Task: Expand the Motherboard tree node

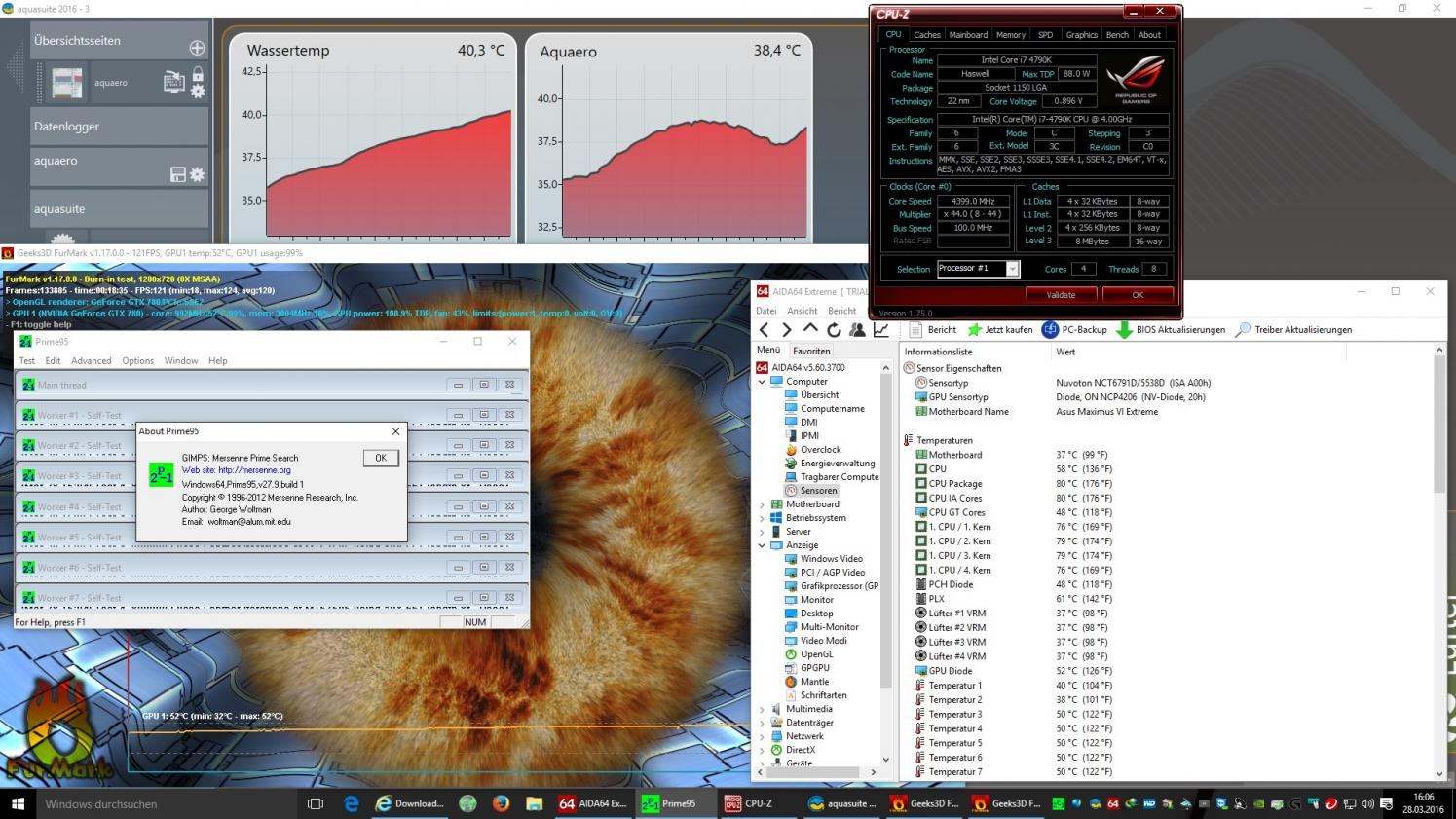Action: pyautogui.click(x=763, y=504)
